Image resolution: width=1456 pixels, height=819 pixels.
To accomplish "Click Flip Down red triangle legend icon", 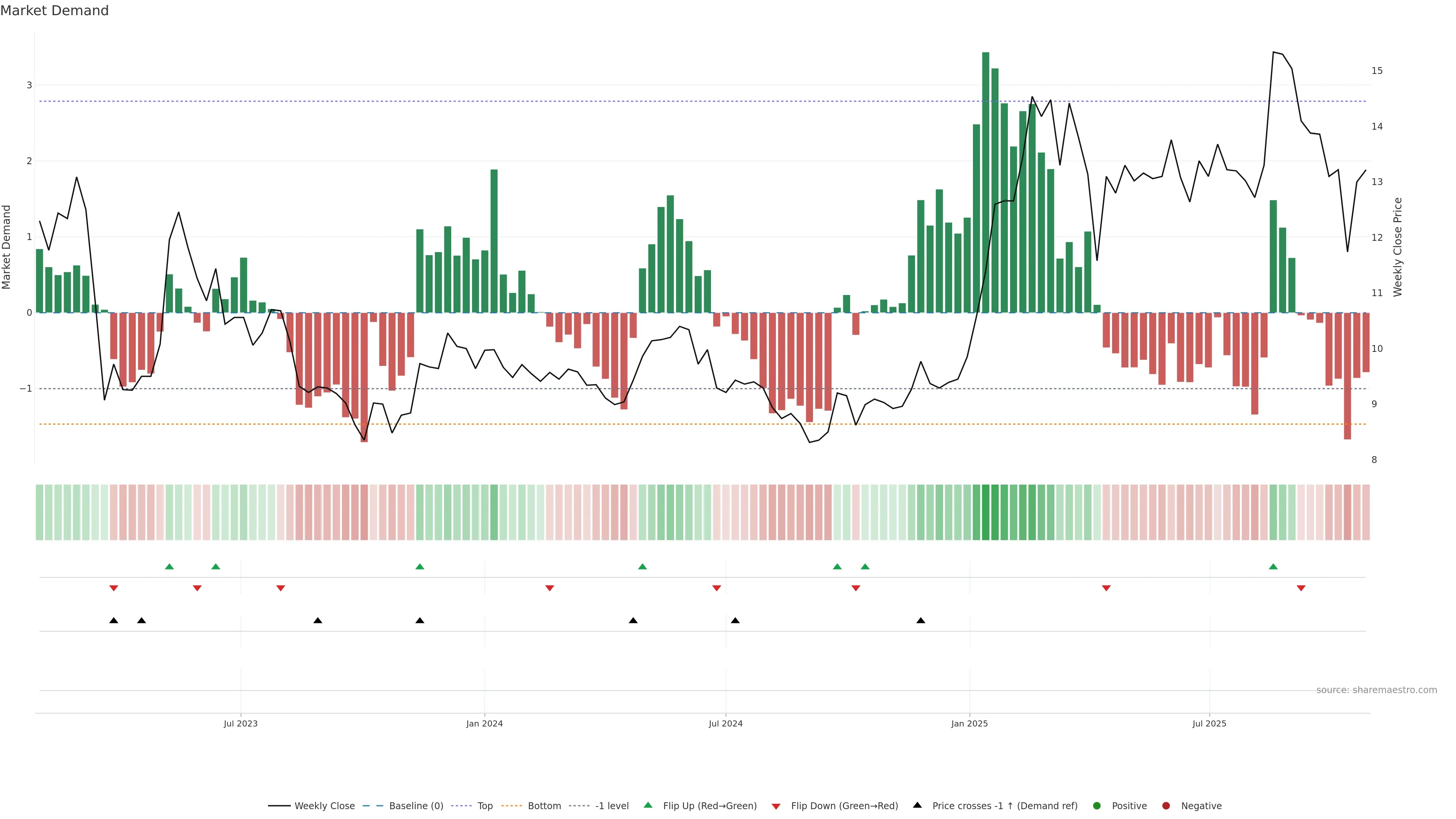I will (776, 806).
